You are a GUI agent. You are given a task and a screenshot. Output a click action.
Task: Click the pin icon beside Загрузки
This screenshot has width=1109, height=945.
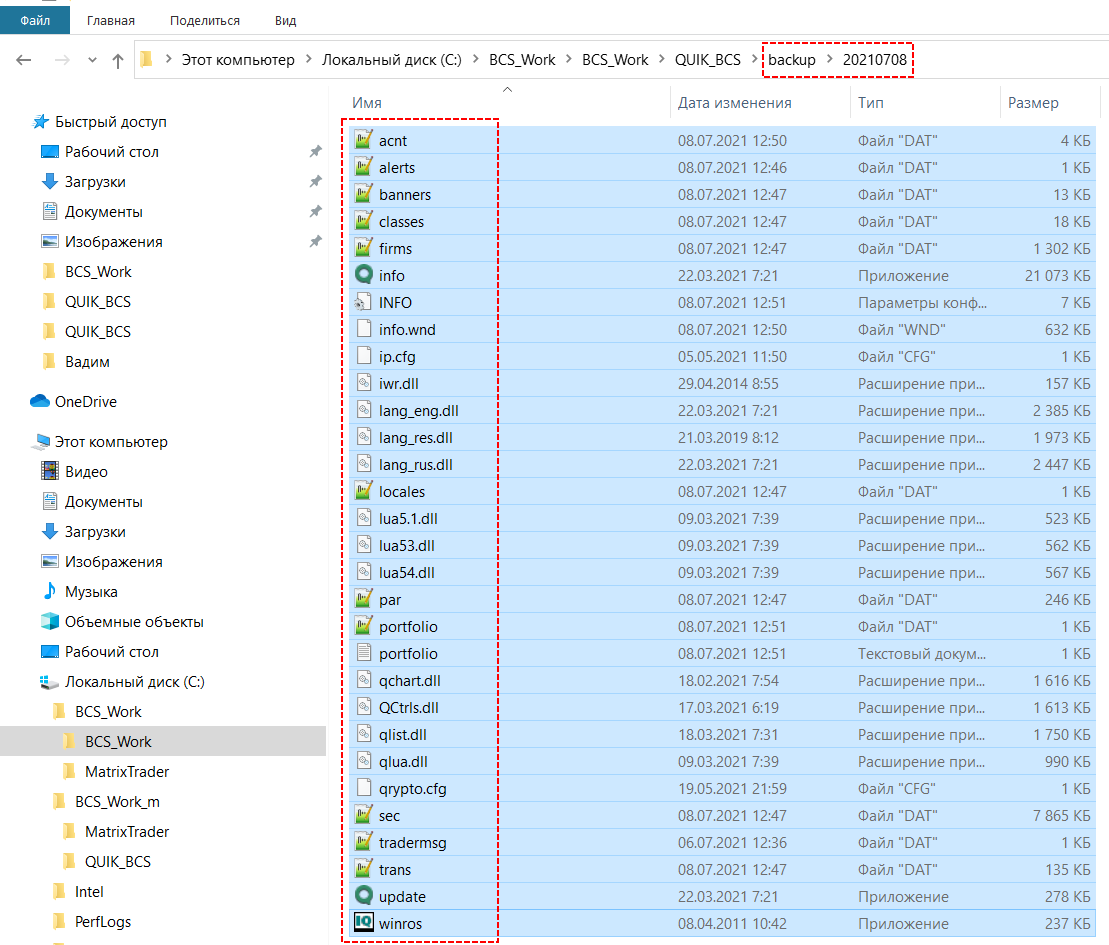[x=315, y=182]
